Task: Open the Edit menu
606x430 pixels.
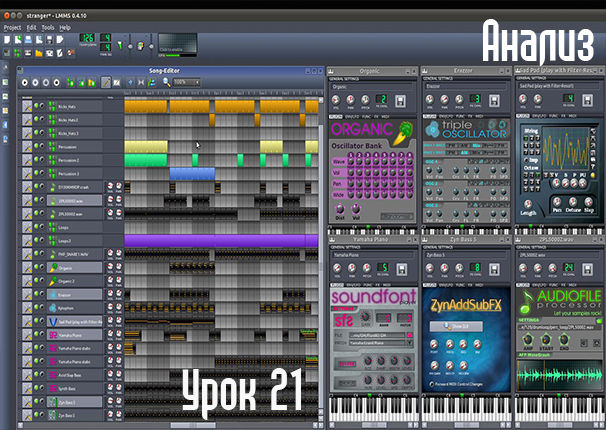Action: [x=31, y=27]
